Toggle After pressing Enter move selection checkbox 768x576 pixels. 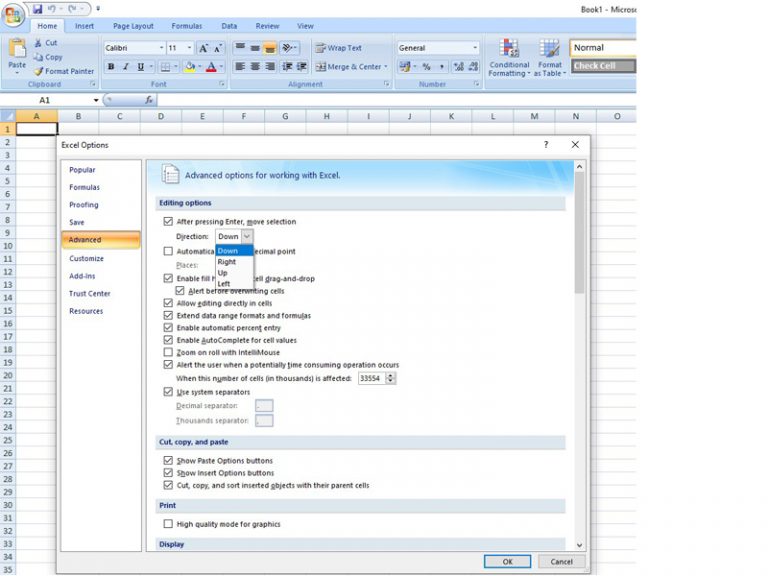click(x=168, y=221)
